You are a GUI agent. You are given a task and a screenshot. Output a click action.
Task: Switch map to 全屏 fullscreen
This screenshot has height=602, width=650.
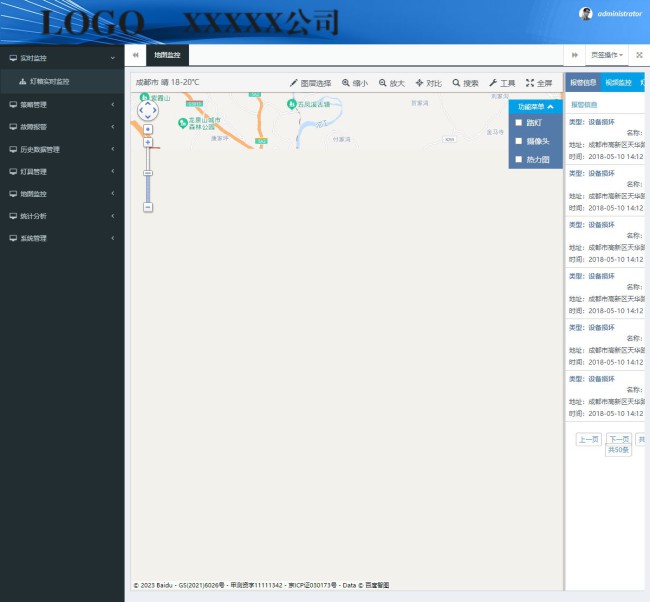tap(539, 83)
